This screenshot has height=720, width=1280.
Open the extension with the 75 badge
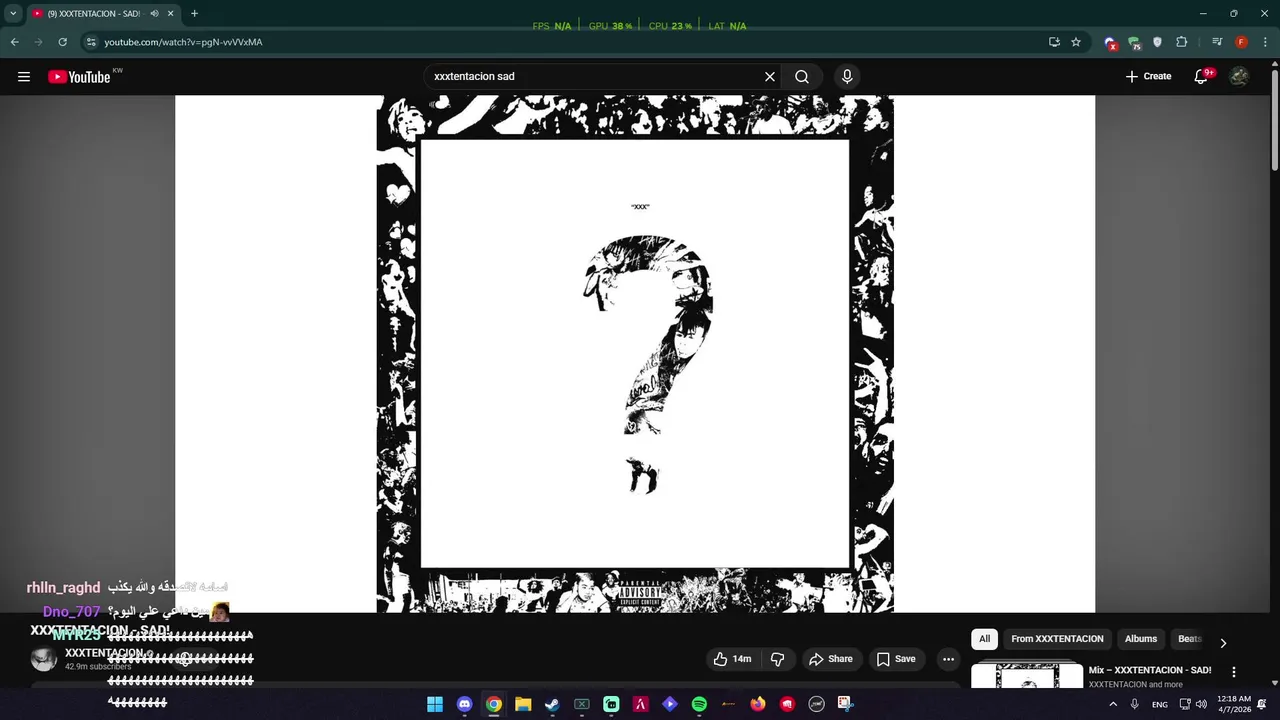[x=1134, y=43]
